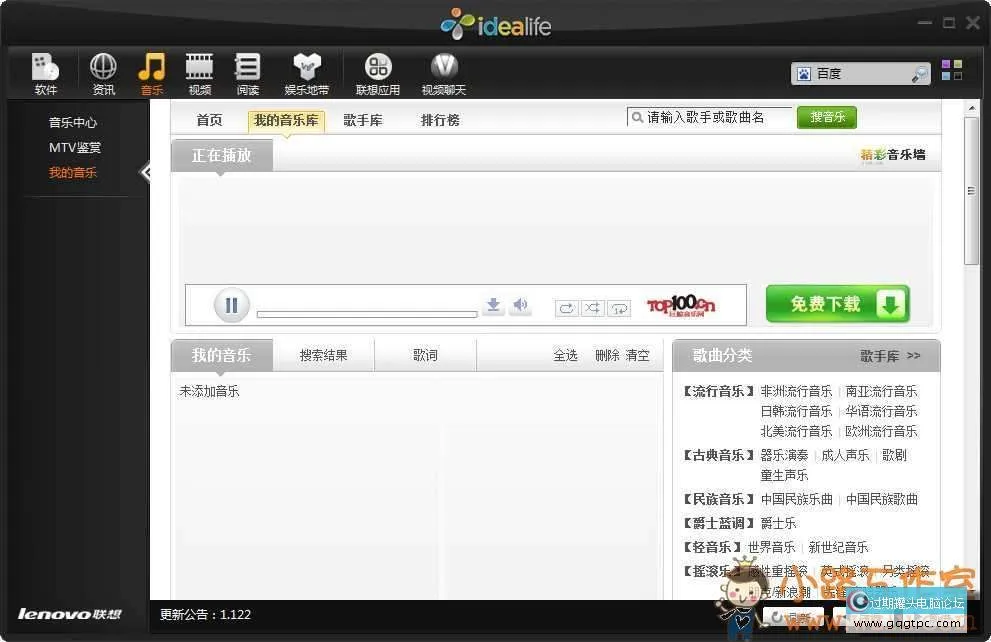This screenshot has width=991, height=642.
Task: Click the download icon in the player bar
Action: coord(493,306)
